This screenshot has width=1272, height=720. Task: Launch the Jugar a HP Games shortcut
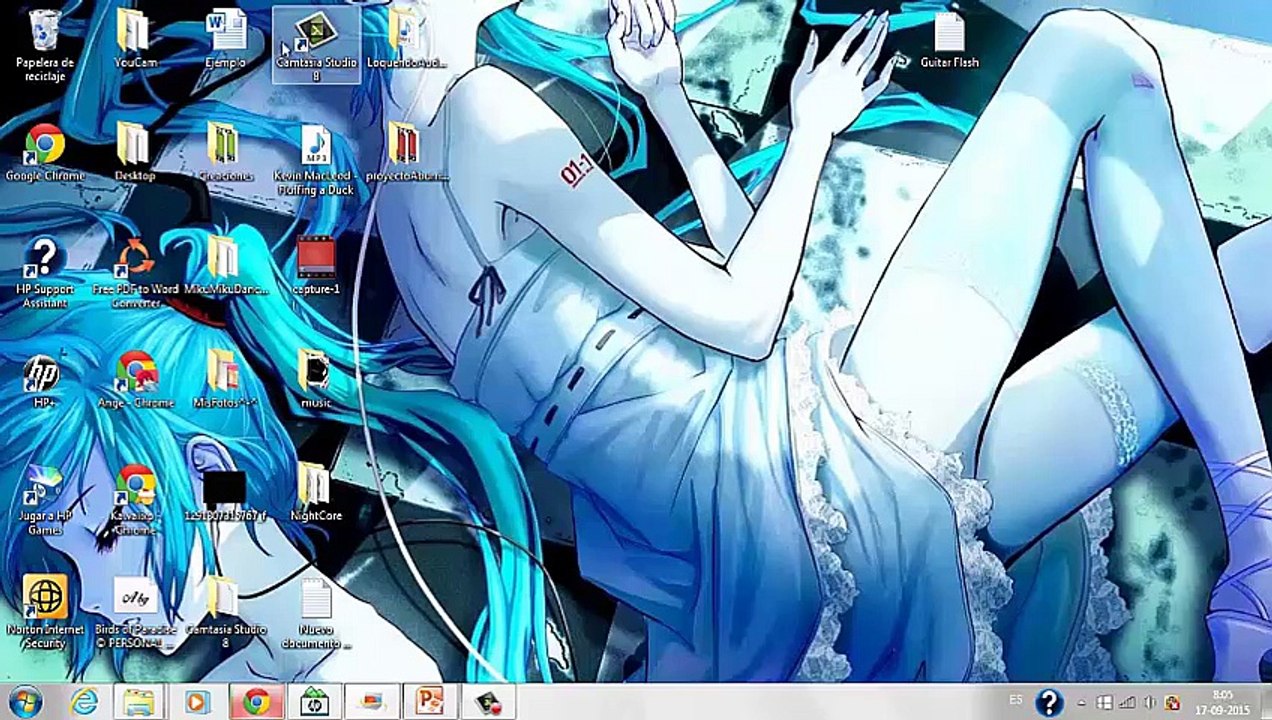(x=45, y=499)
